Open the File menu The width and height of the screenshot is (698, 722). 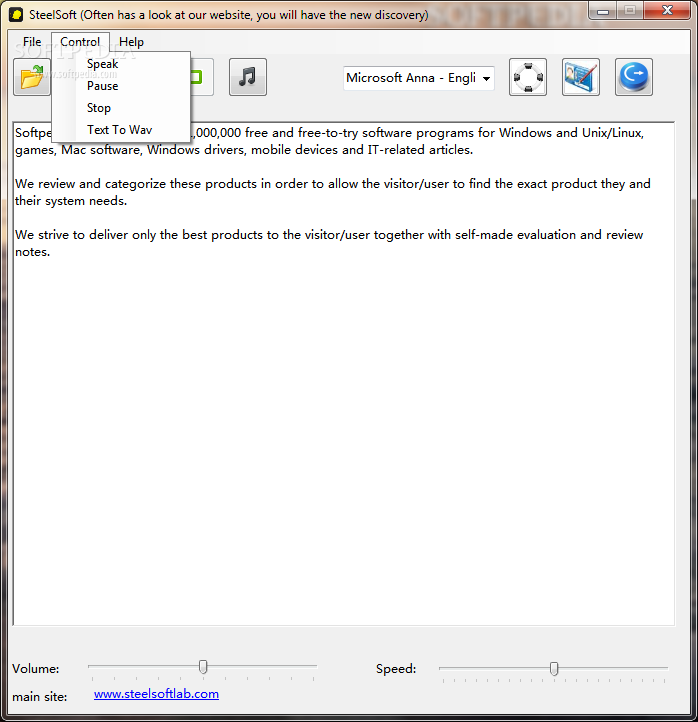(32, 42)
